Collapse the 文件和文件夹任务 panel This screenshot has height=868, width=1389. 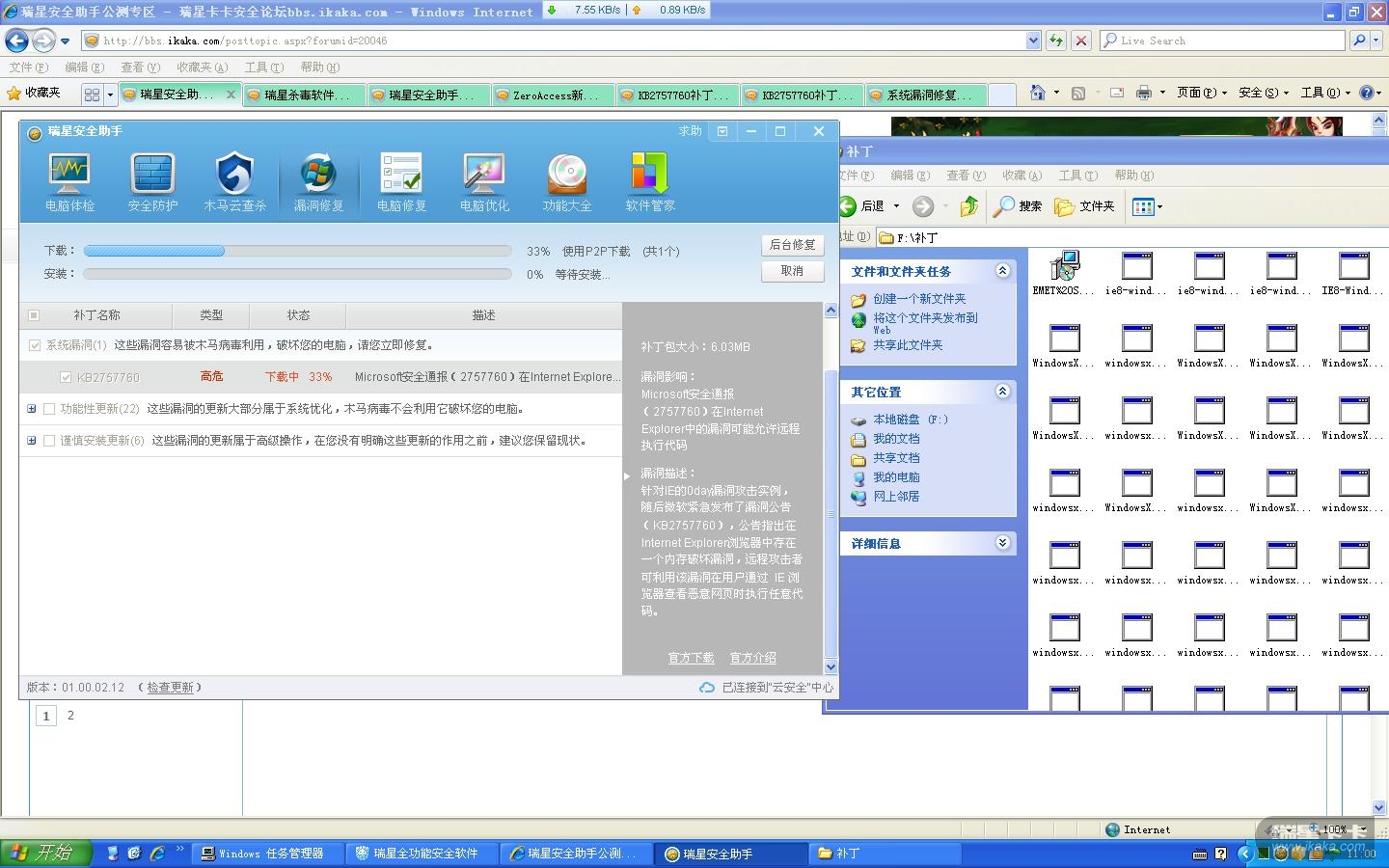1002,271
